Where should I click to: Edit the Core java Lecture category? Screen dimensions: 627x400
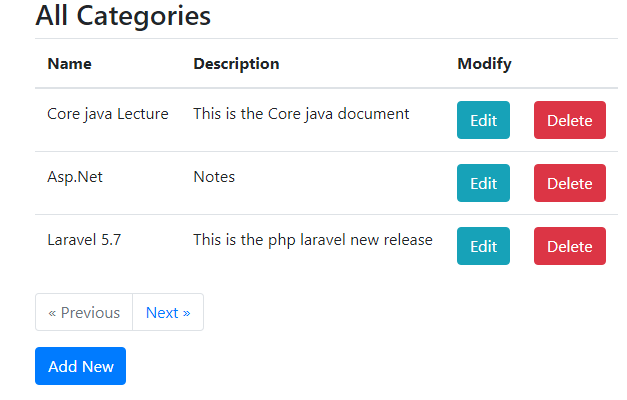[x=483, y=120]
